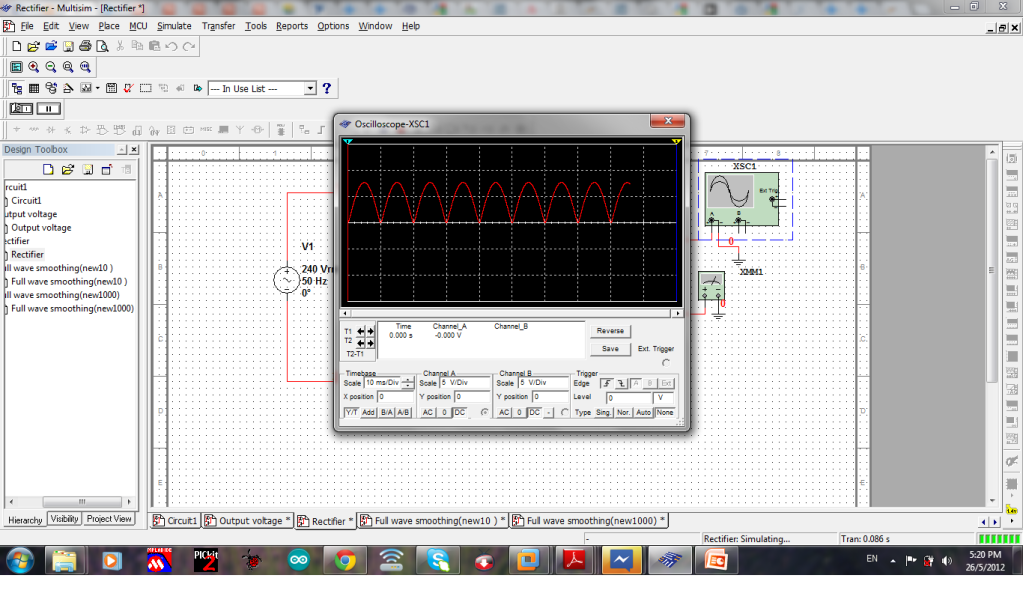Image resolution: width=1023 pixels, height=605 pixels.
Task: Select the Project View tab
Action: (x=109, y=519)
